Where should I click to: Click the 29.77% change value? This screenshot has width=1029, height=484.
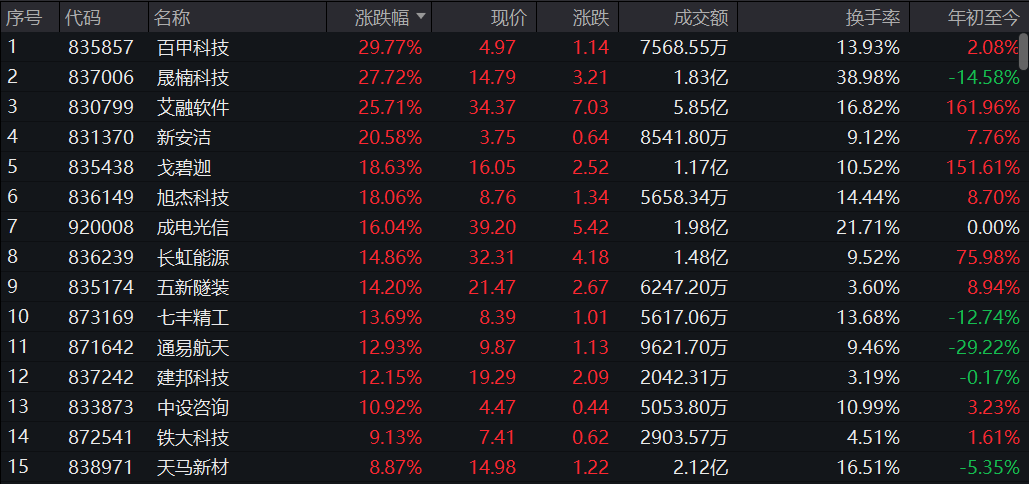[x=390, y=47]
